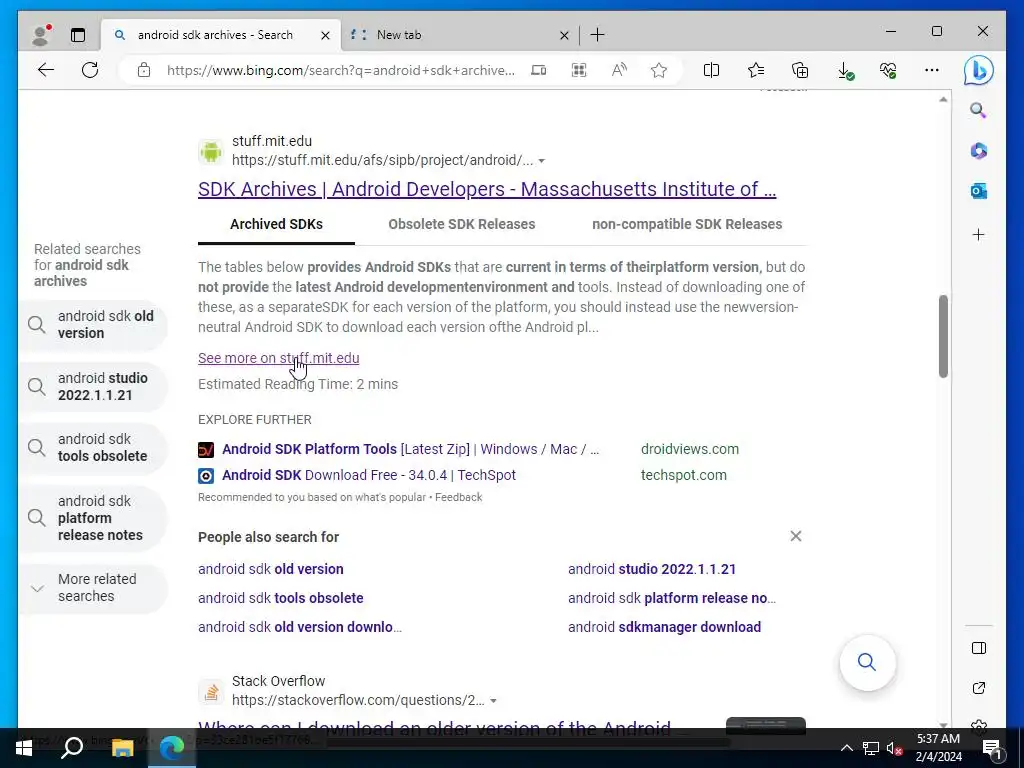This screenshot has width=1024, height=768.
Task: Open Android SDK Platform Tools droidviews link
Action: 410,449
